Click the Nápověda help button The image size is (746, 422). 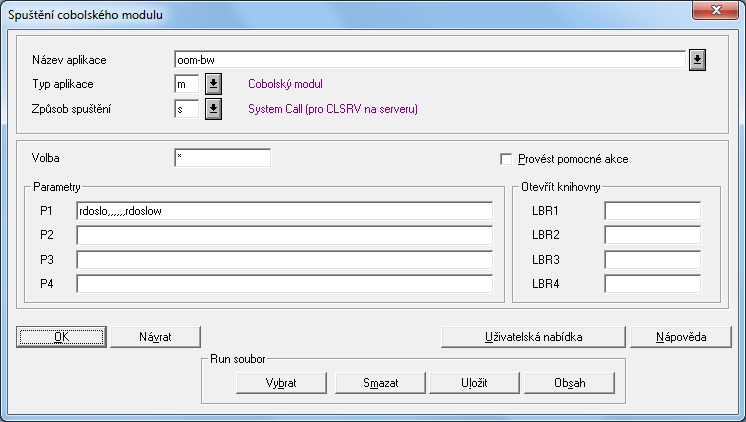681,336
